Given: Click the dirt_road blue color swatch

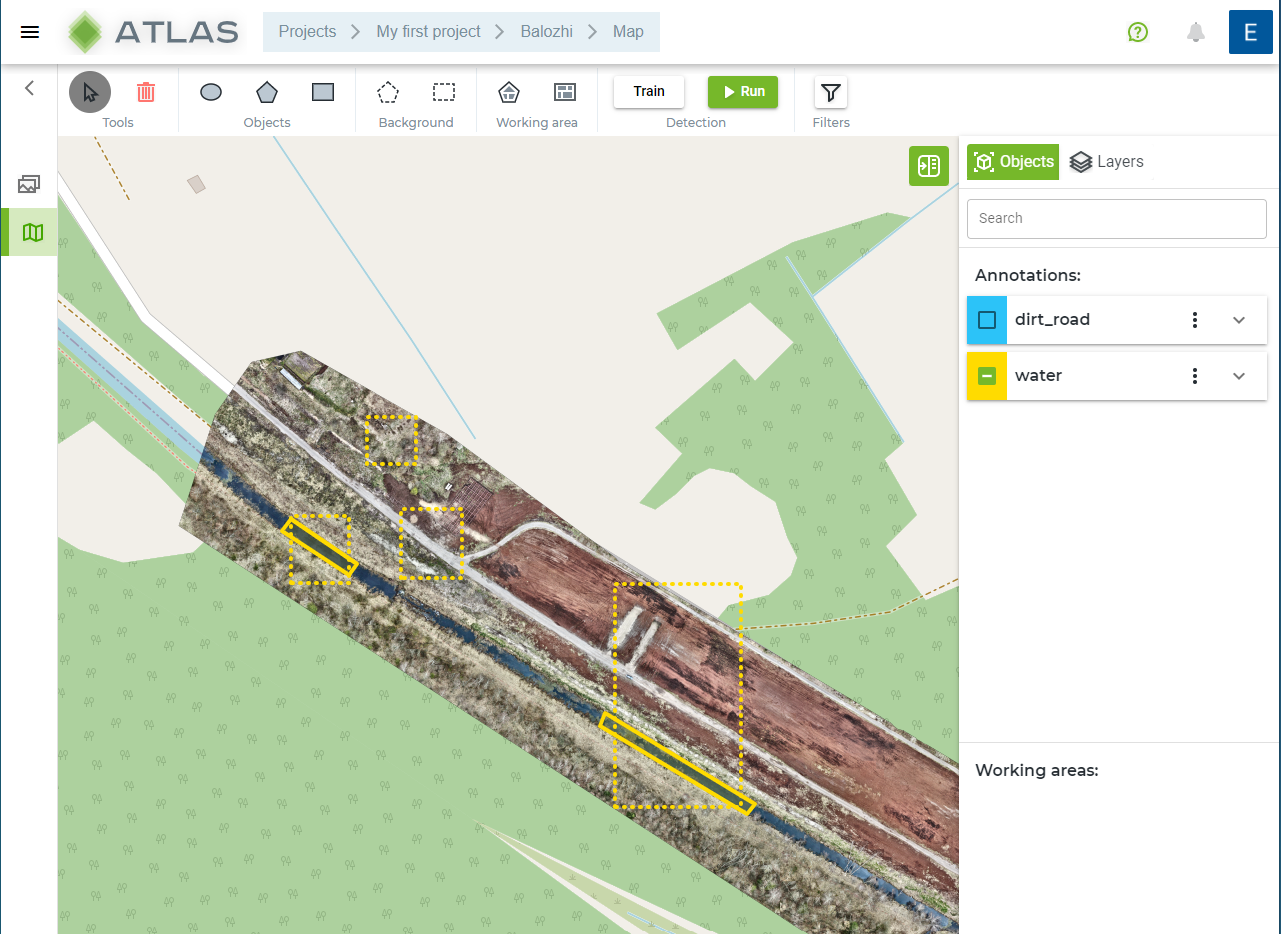Looking at the screenshot, I should 987,320.
